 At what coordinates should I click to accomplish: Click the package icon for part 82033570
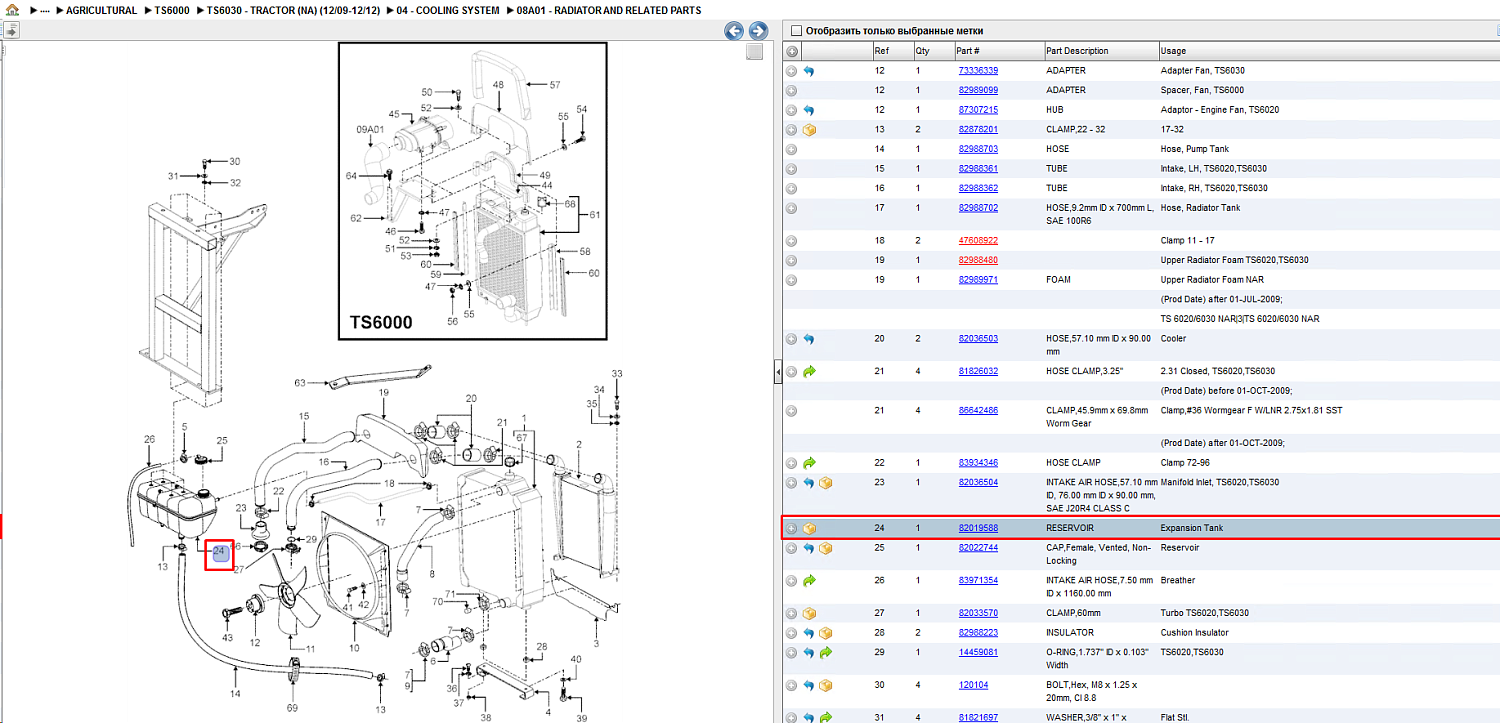pyautogui.click(x=809, y=613)
